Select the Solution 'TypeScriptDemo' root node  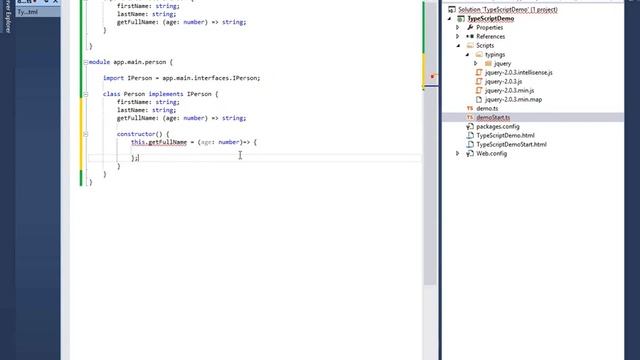click(x=507, y=9)
